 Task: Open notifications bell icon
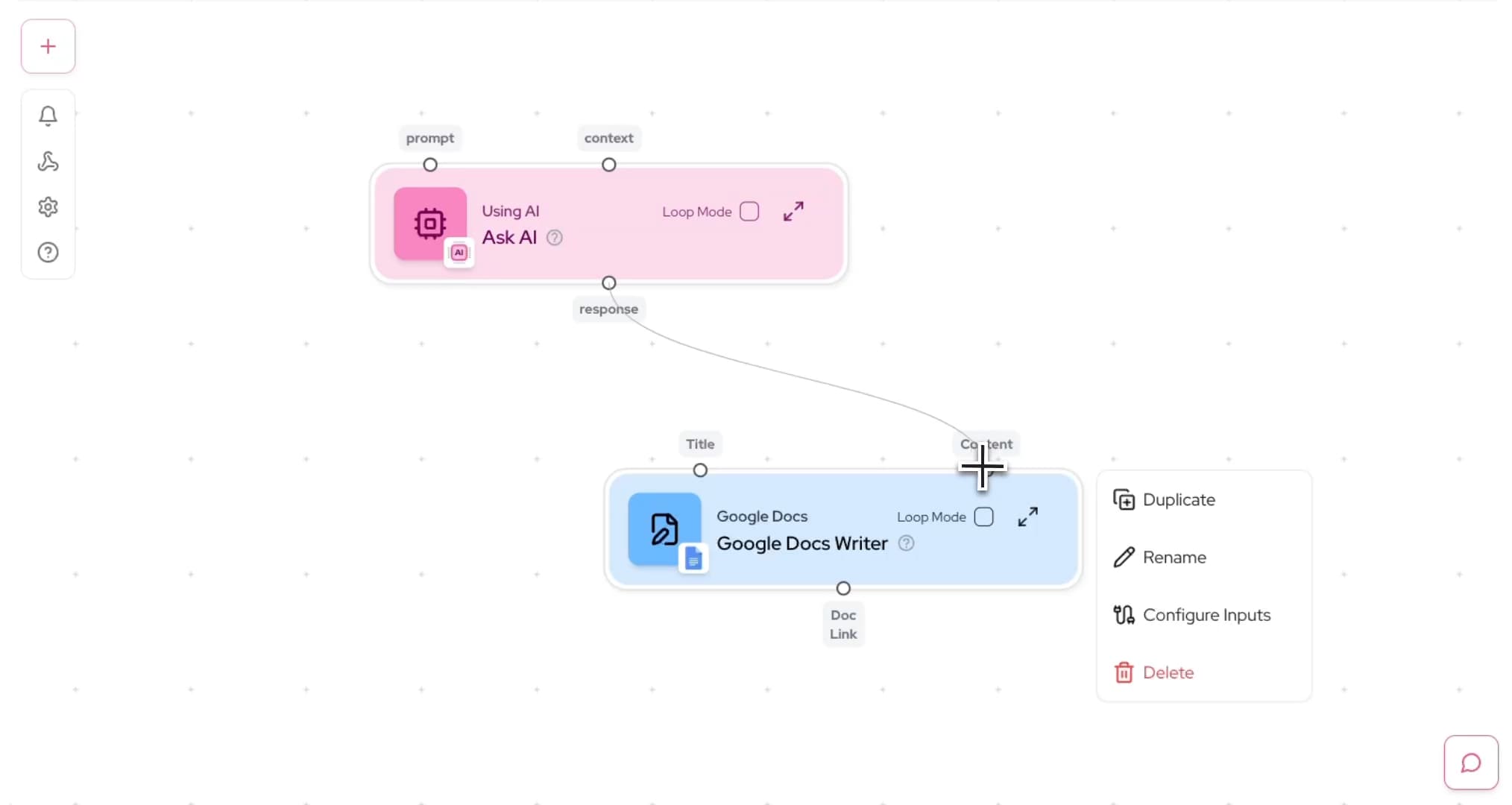48,116
